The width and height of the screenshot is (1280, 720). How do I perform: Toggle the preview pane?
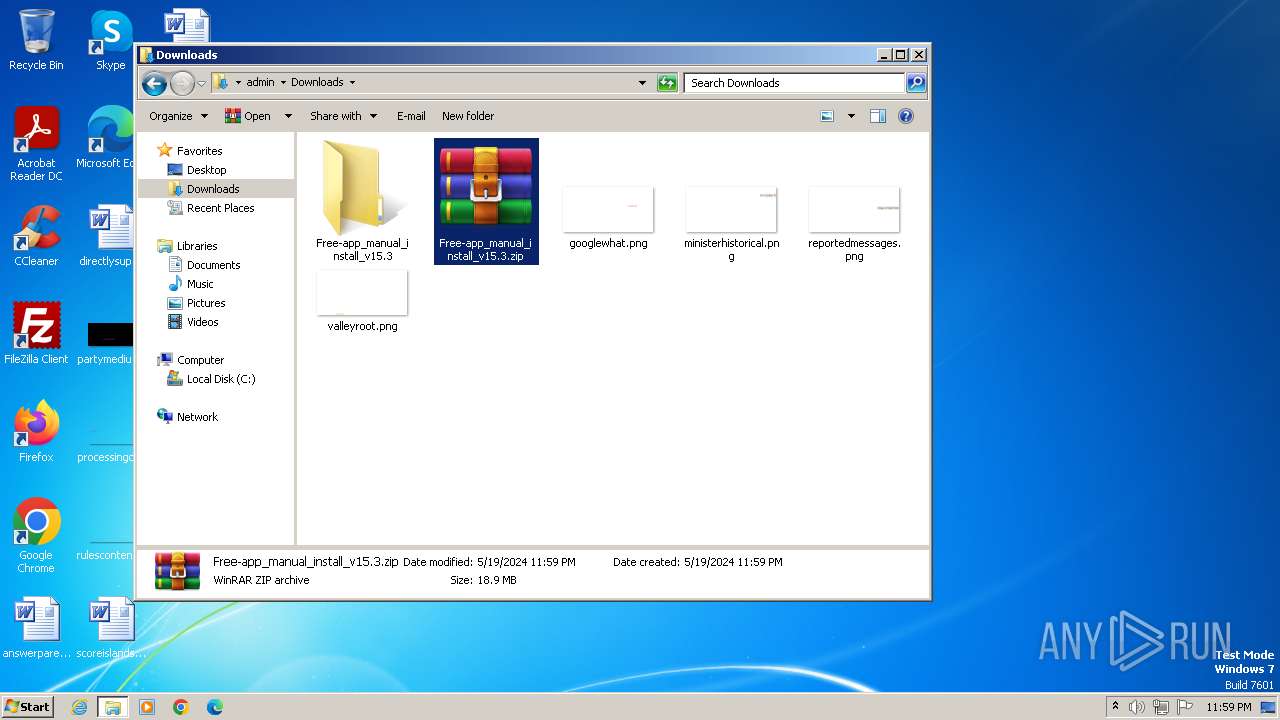(878, 116)
